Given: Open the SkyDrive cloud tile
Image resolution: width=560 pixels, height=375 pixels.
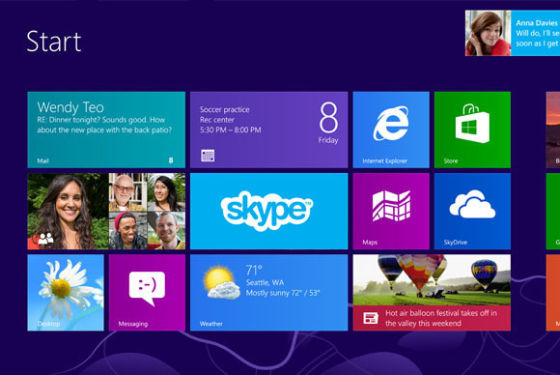Looking at the screenshot, I should pyautogui.click(x=472, y=211).
